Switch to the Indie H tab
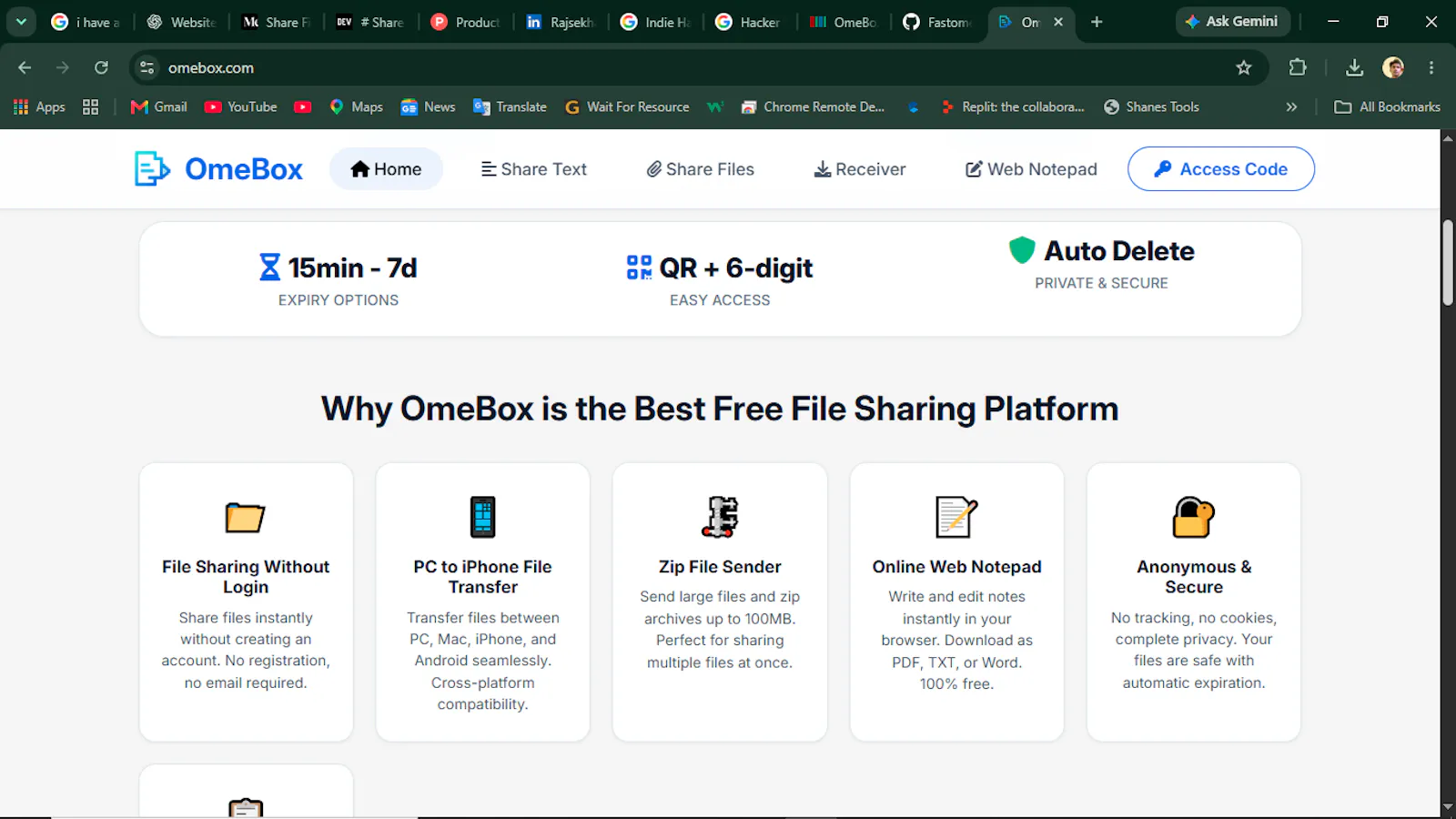The height and width of the screenshot is (819, 1456). (x=654, y=22)
